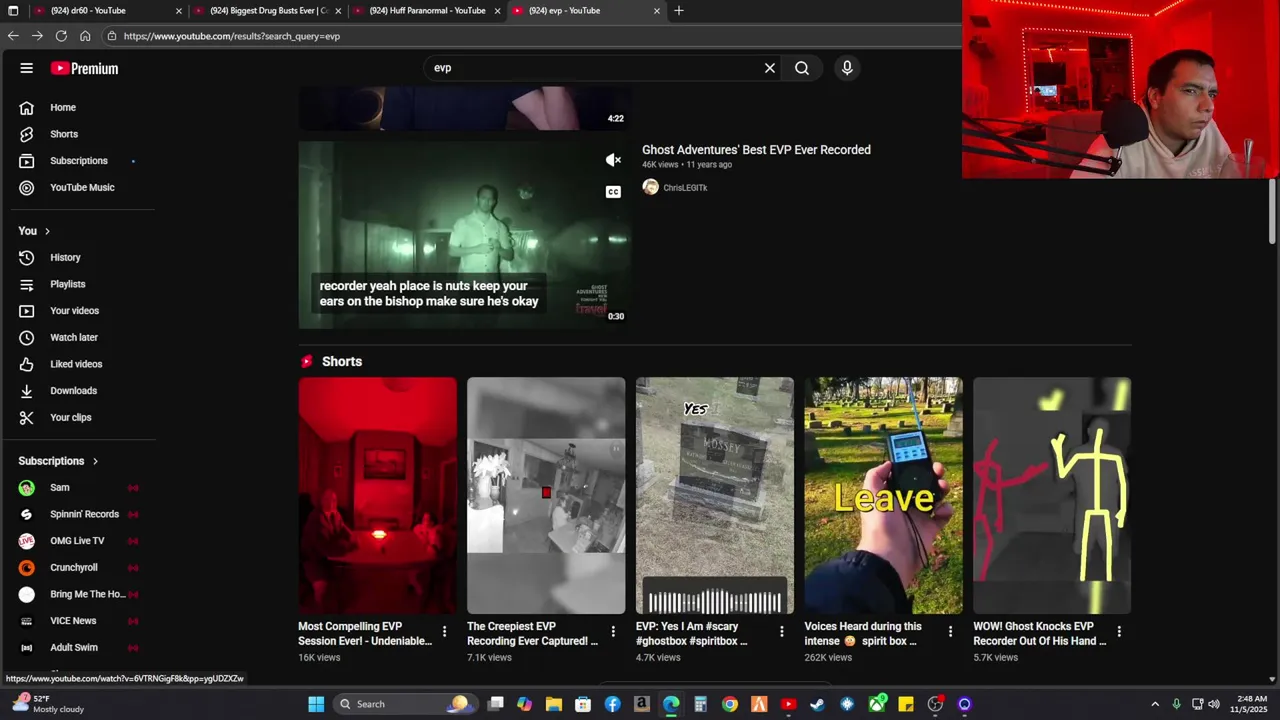Open Ghost Adventures' Best EVP Ever Recorded title
The height and width of the screenshot is (720, 1280).
[756, 150]
